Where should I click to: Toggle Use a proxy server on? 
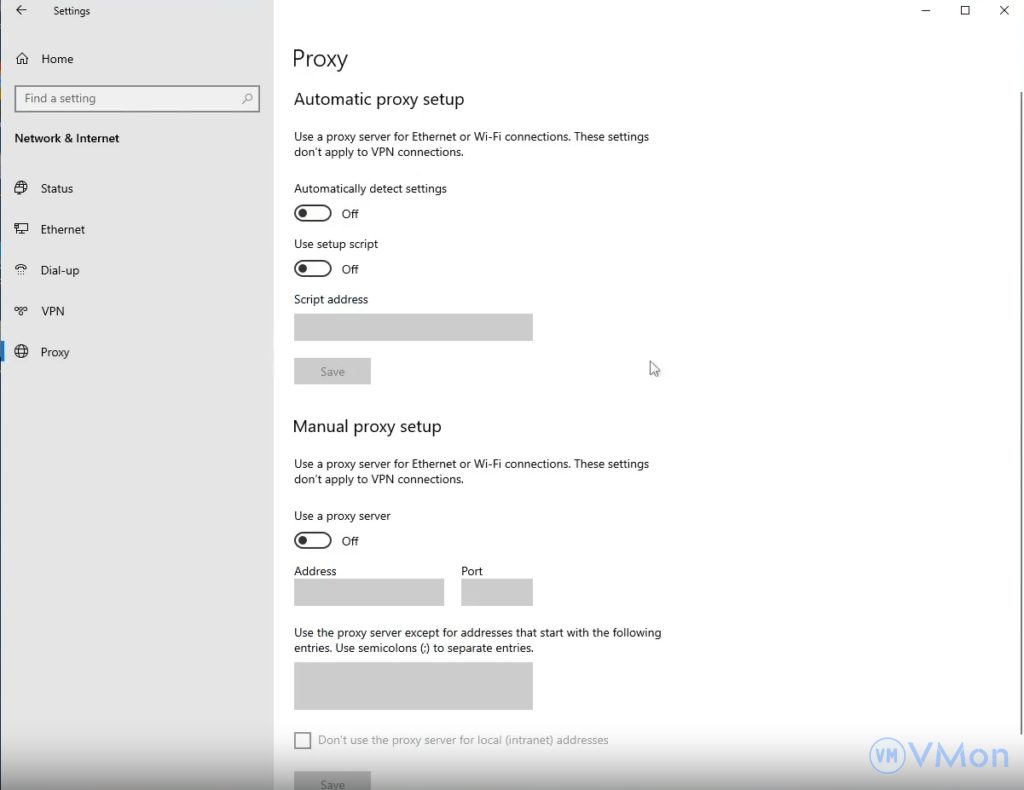(313, 541)
